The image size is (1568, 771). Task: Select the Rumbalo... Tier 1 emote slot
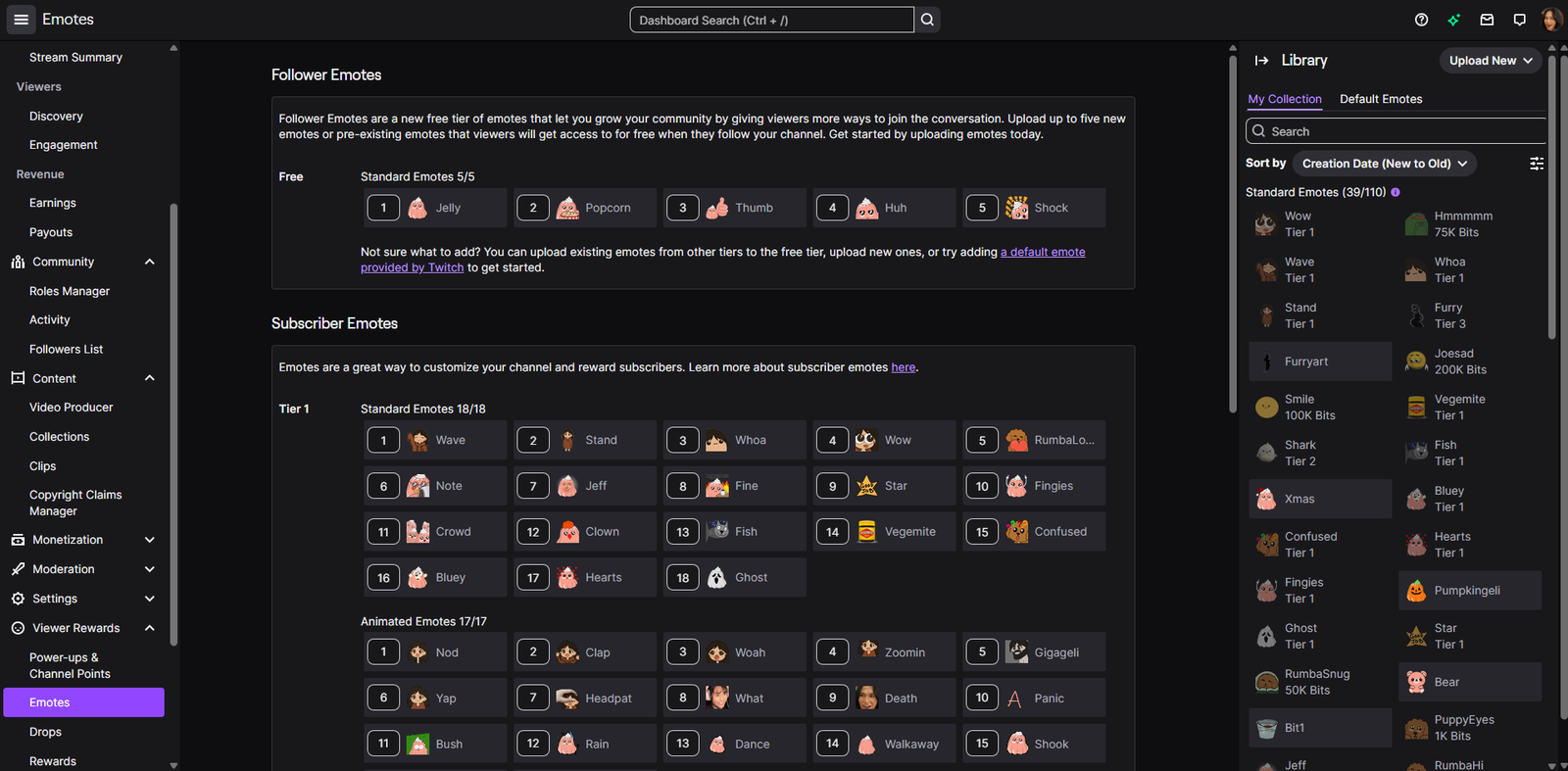point(1034,440)
